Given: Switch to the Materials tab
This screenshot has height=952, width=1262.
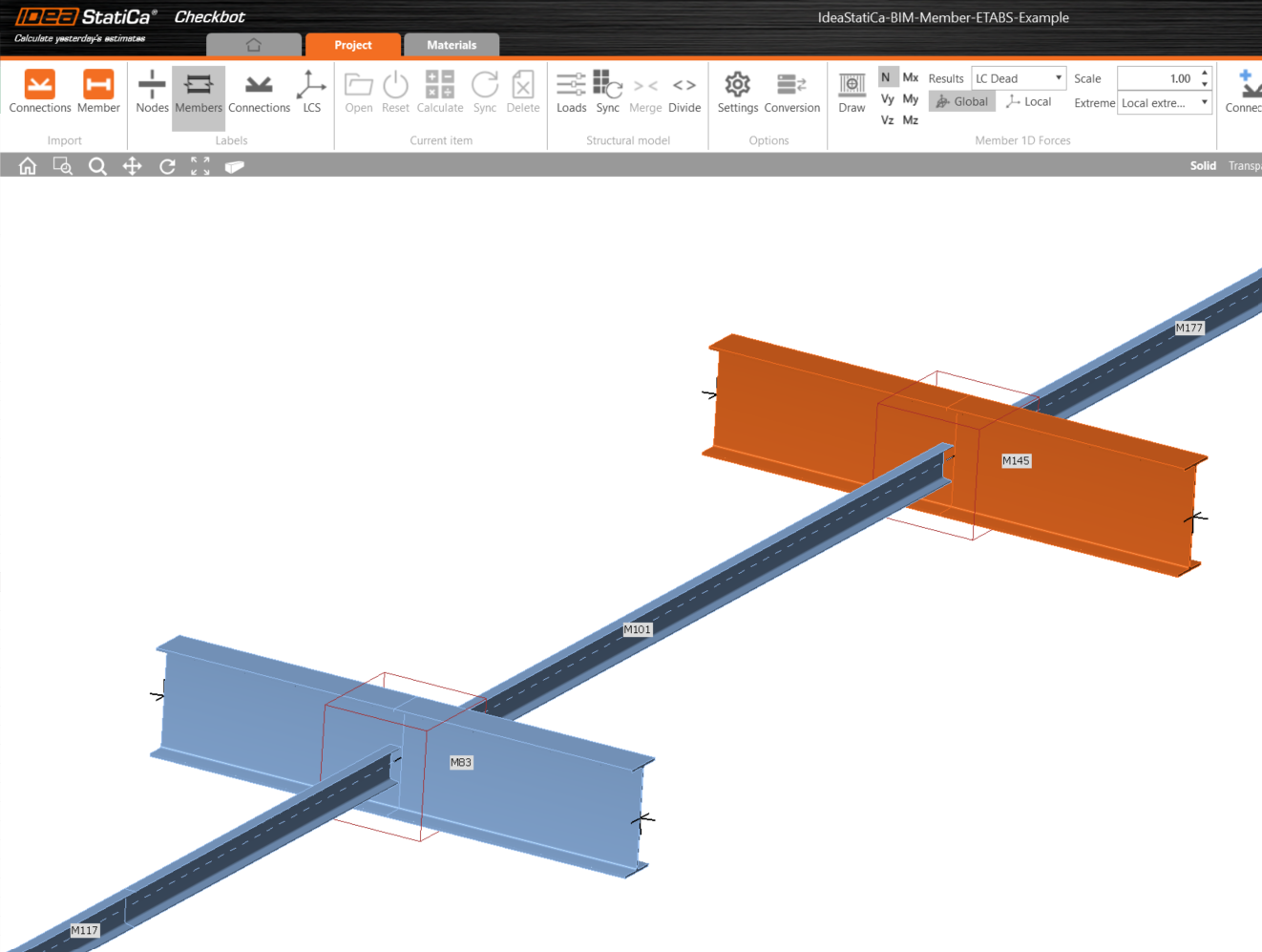Looking at the screenshot, I should point(452,45).
